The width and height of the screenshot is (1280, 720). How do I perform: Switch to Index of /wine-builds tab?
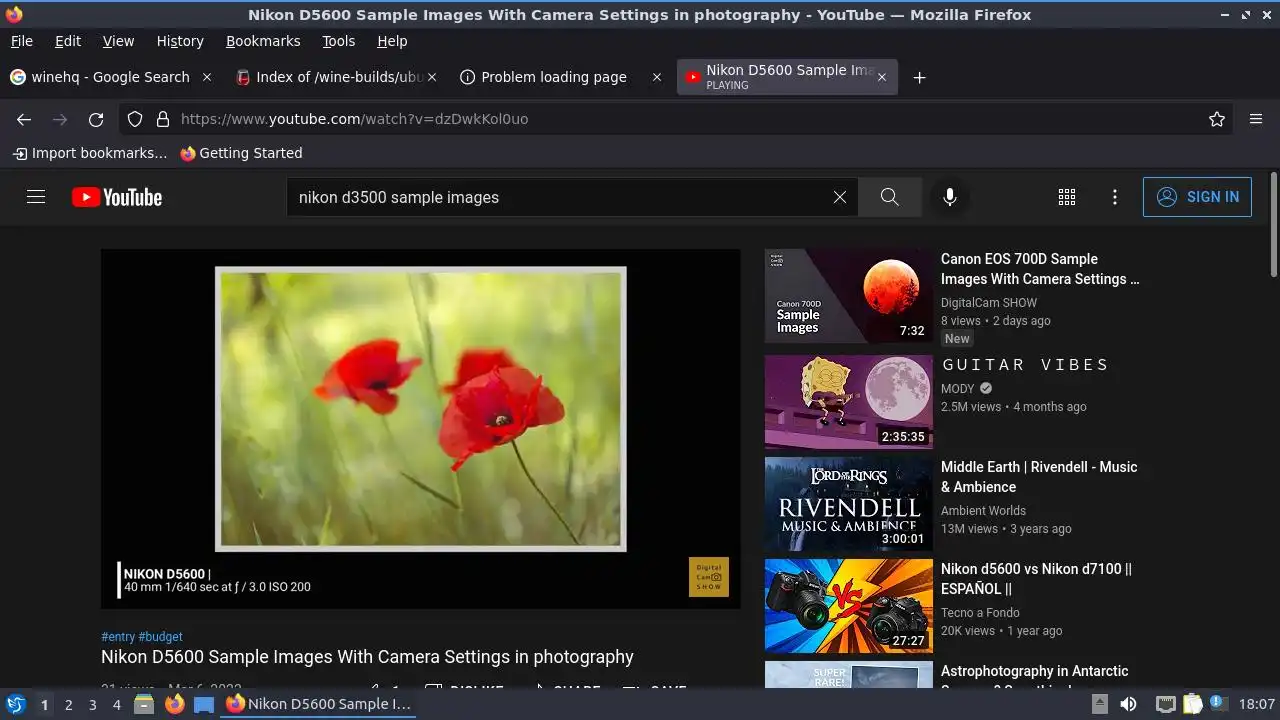click(x=337, y=77)
